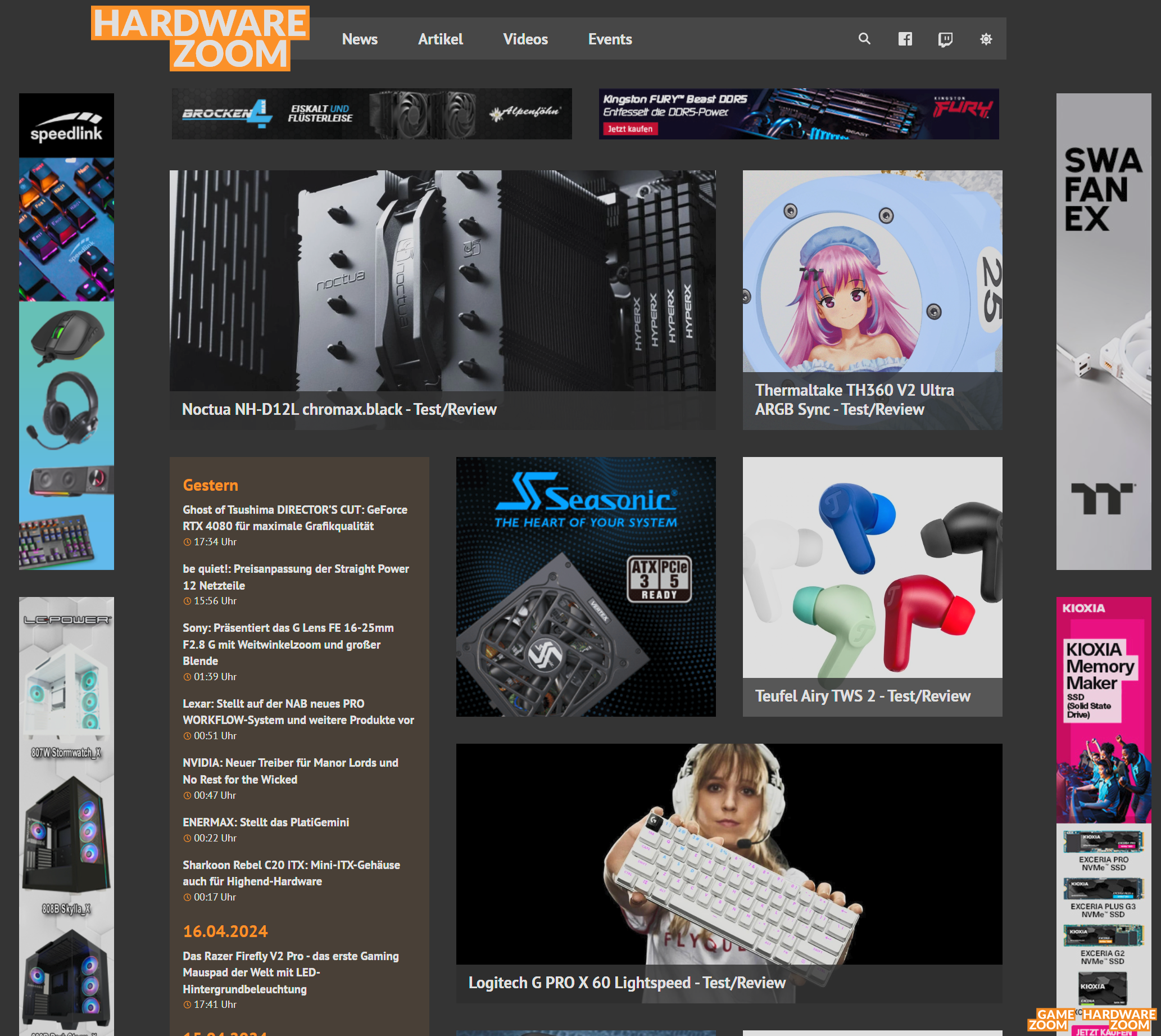This screenshot has width=1161, height=1036.
Task: Open Logitech G PRO X 60 Lightspeed title
Action: (x=627, y=983)
